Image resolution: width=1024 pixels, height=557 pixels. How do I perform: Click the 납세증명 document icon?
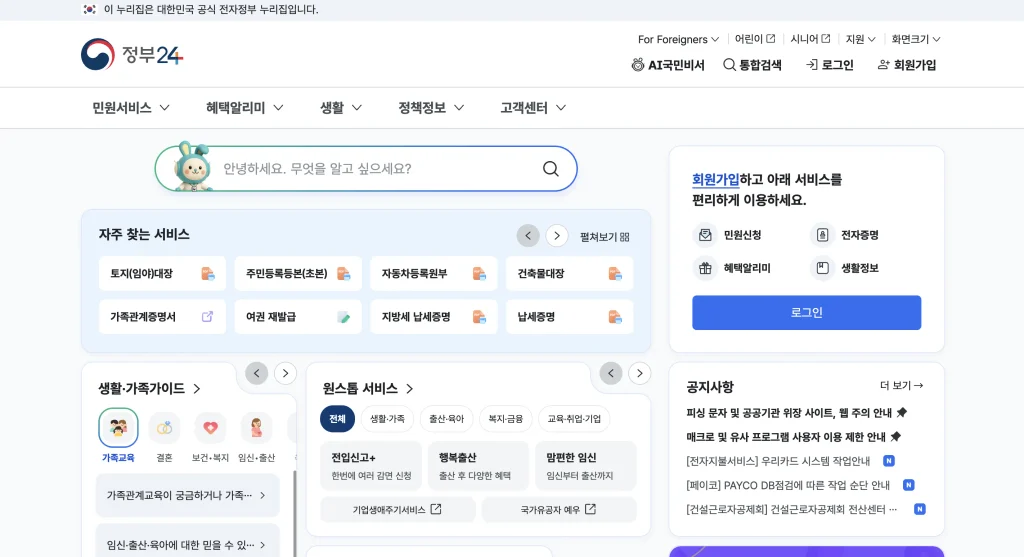615,317
